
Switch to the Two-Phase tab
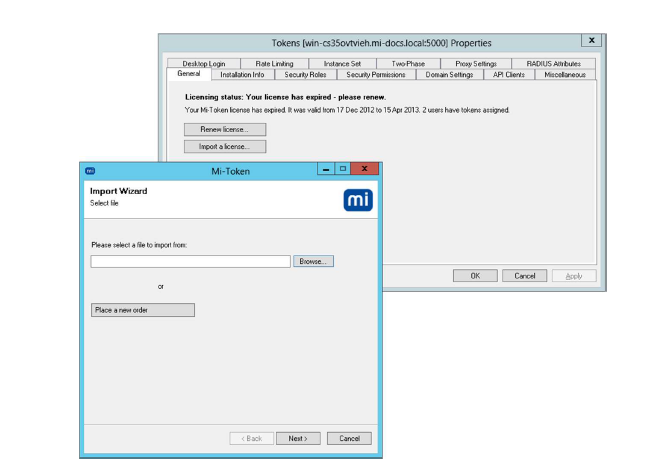pos(408,64)
